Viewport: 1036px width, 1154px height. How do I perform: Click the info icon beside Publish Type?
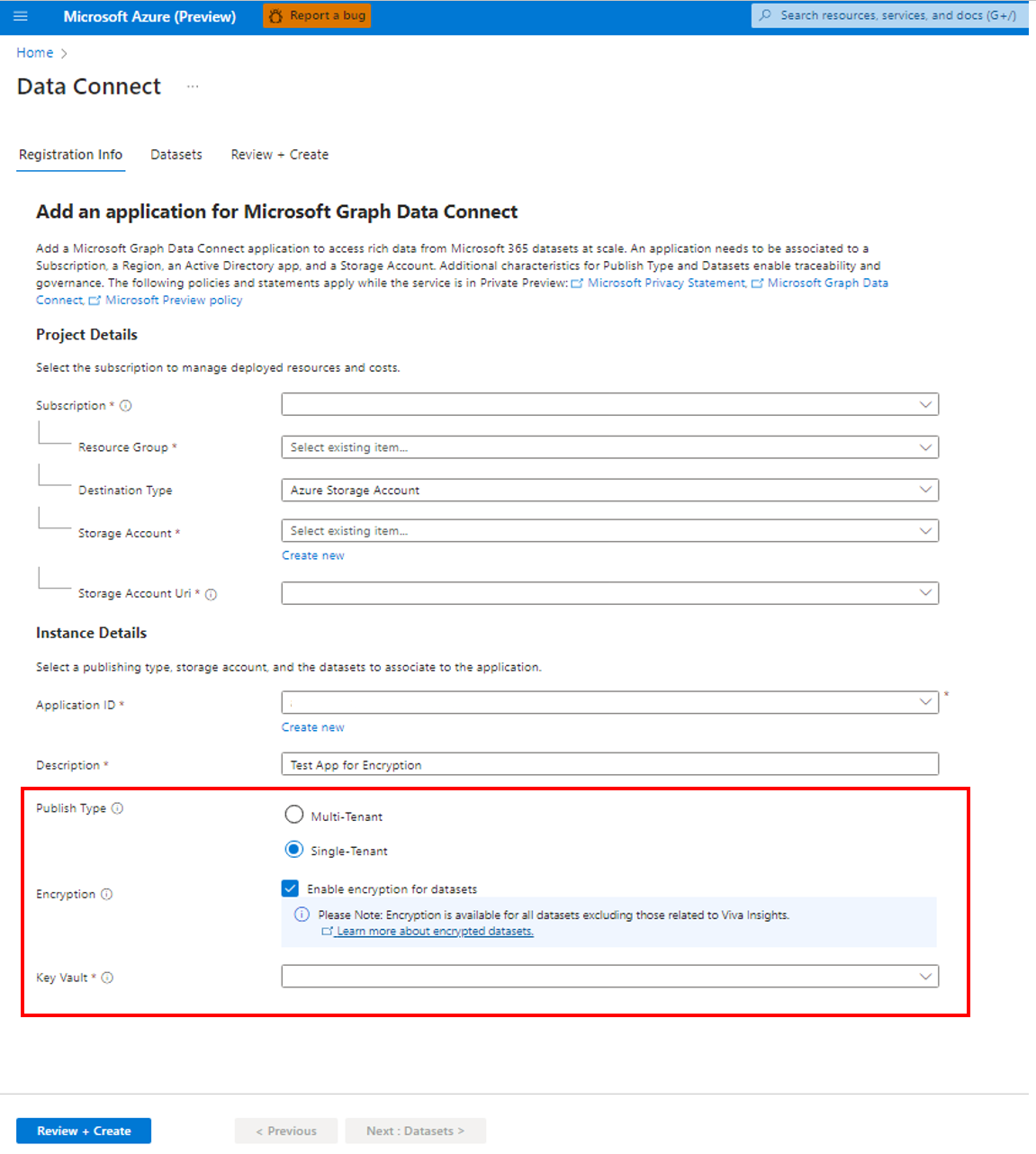point(118,808)
